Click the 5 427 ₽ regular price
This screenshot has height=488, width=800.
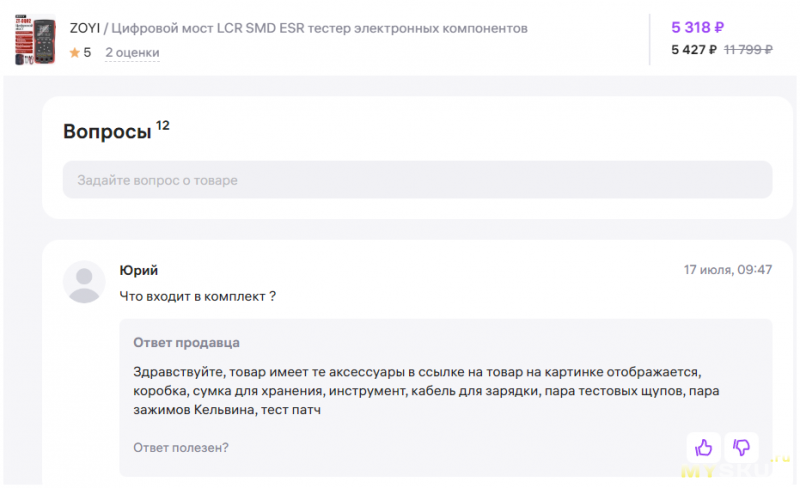[694, 49]
